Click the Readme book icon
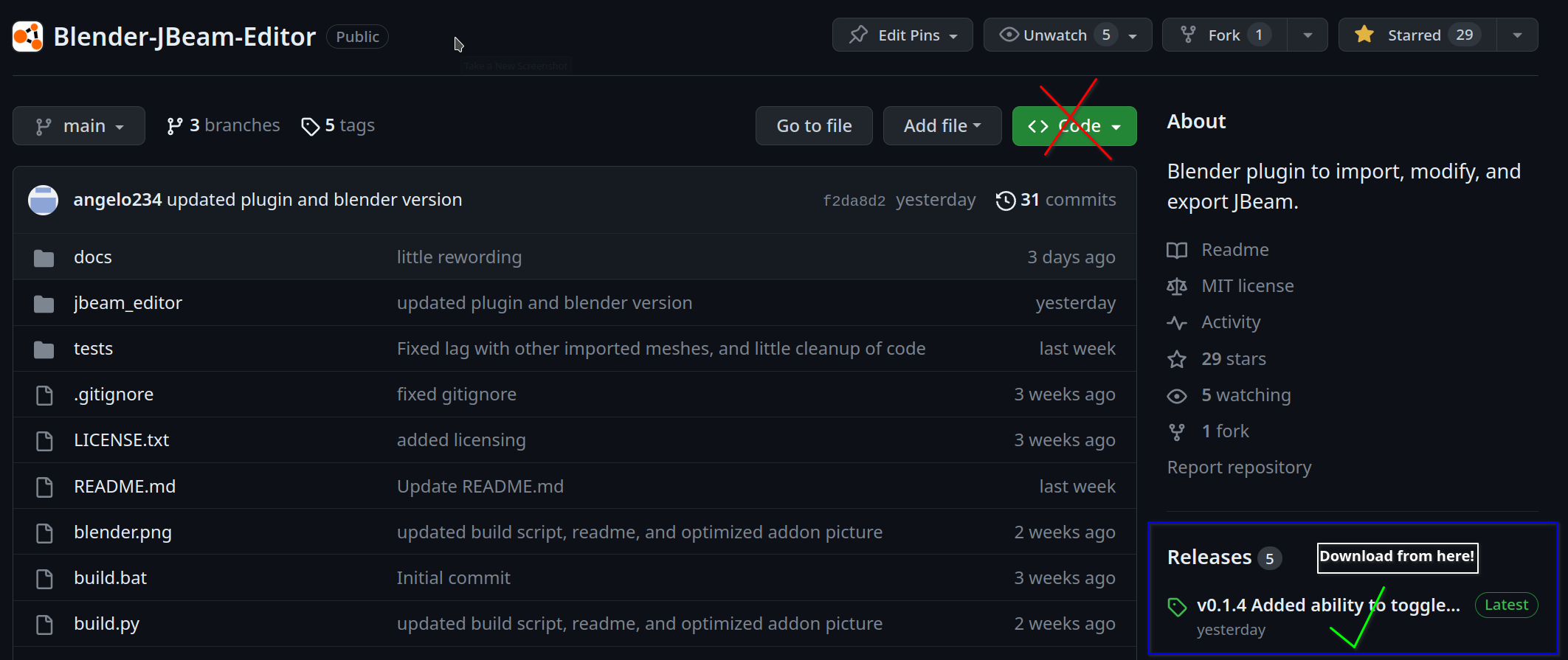The height and width of the screenshot is (660, 1568). (x=1177, y=250)
